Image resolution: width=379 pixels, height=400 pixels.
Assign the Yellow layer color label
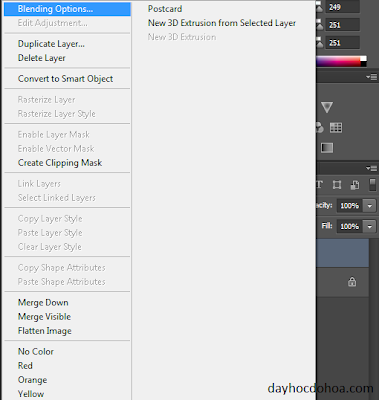click(x=31, y=394)
